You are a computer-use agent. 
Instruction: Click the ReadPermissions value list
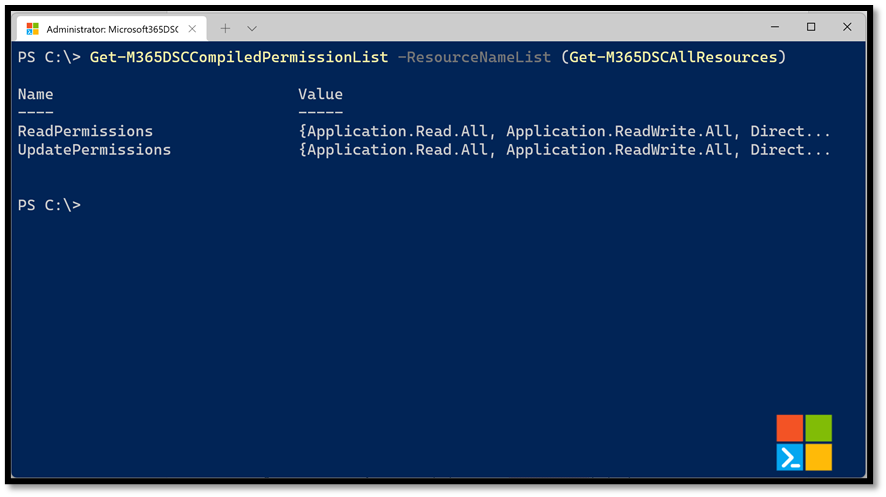564,131
